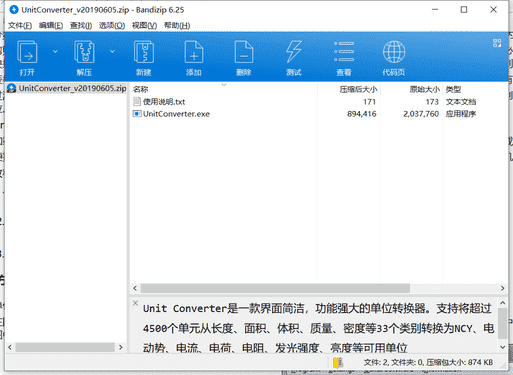Click the Extract (解压) toolbar icon

84,52
